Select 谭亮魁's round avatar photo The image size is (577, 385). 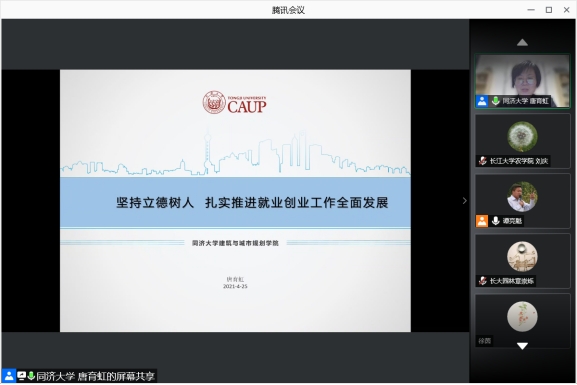tap(522, 197)
